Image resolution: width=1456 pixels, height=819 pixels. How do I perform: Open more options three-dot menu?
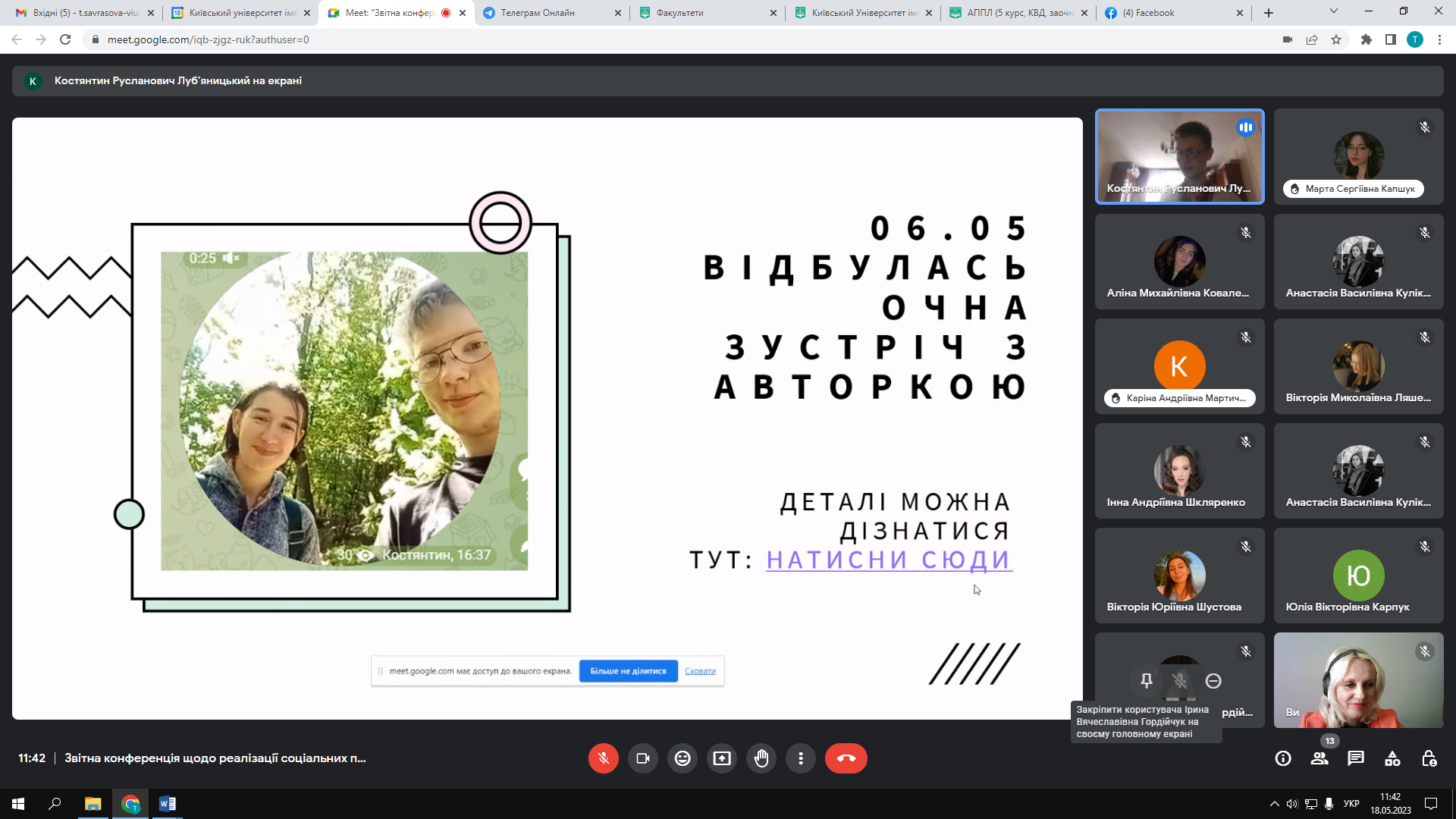click(x=801, y=758)
